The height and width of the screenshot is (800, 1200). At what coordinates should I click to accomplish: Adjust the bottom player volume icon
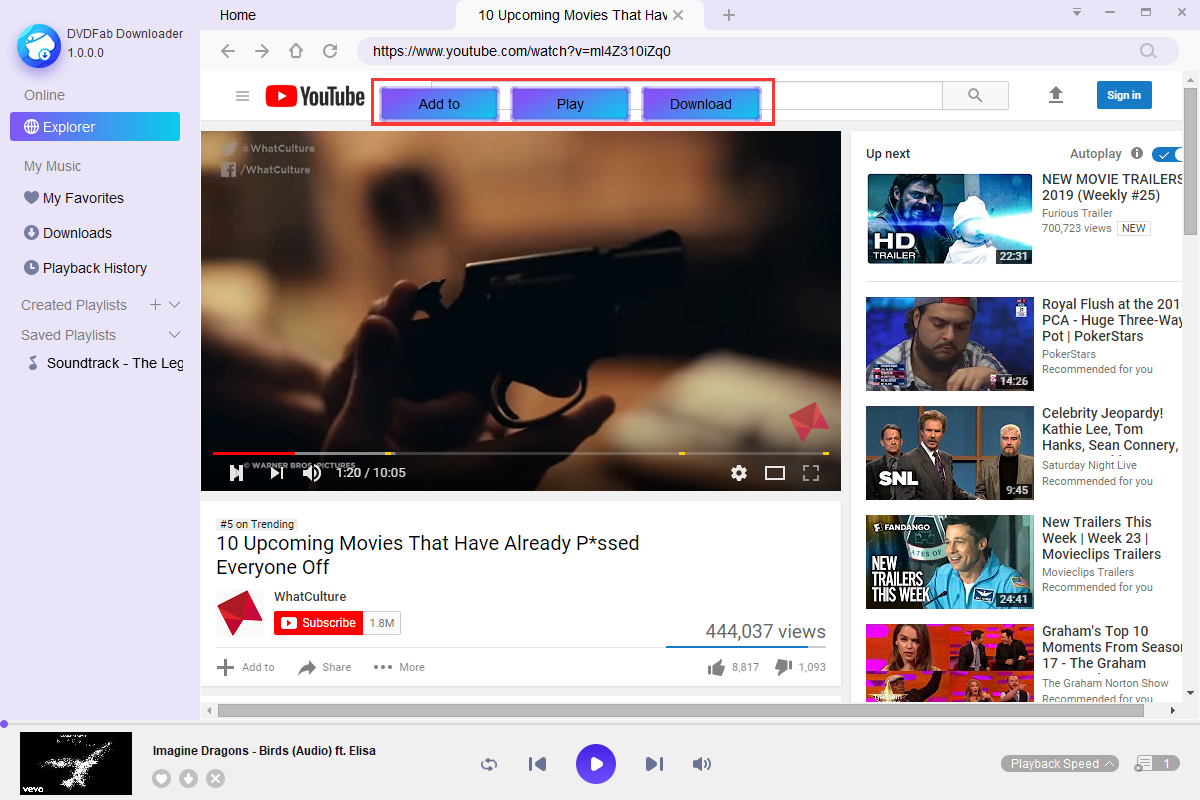click(x=702, y=764)
